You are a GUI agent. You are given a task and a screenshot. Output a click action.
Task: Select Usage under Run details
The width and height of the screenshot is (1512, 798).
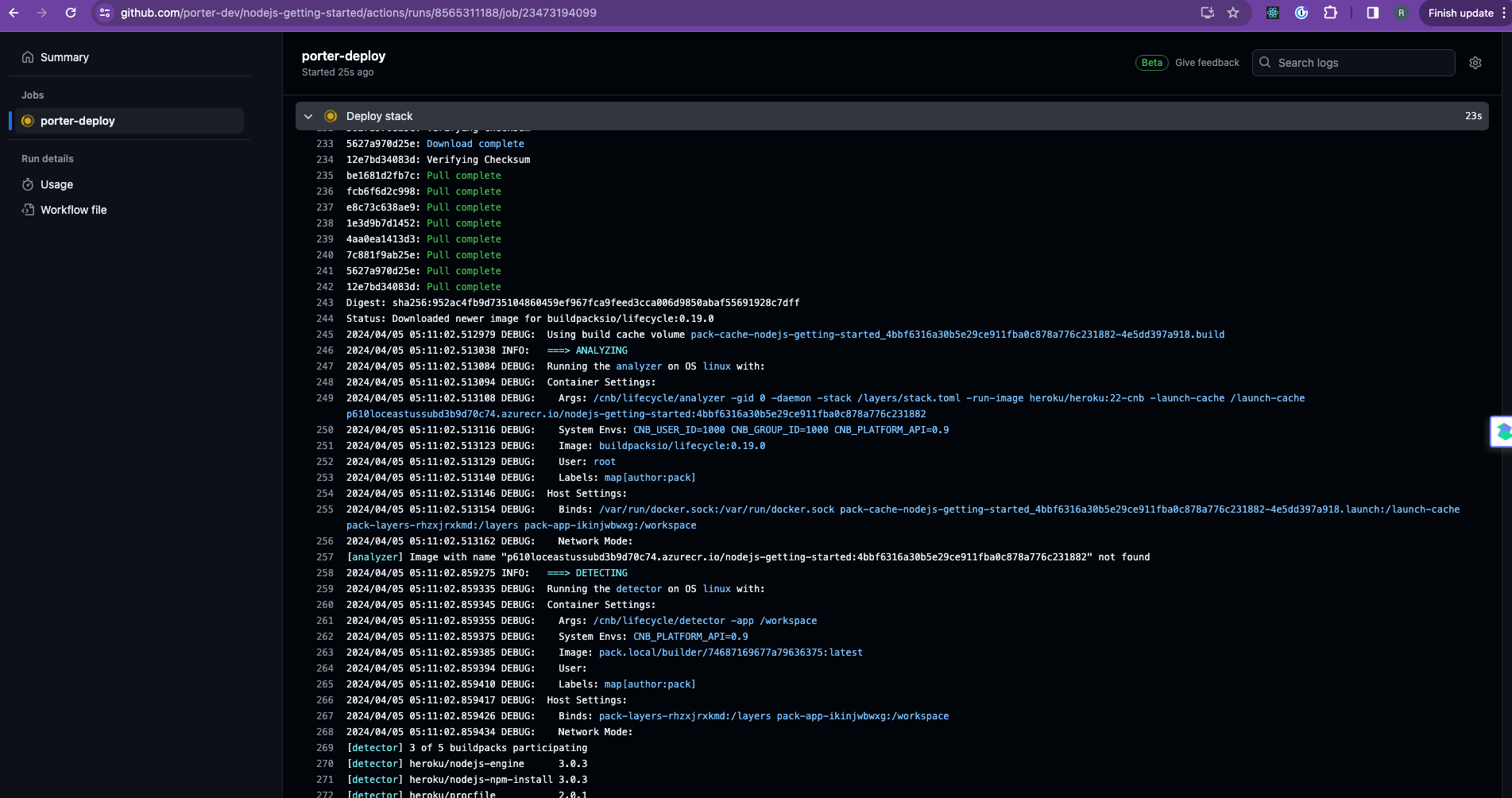pyautogui.click(x=57, y=184)
